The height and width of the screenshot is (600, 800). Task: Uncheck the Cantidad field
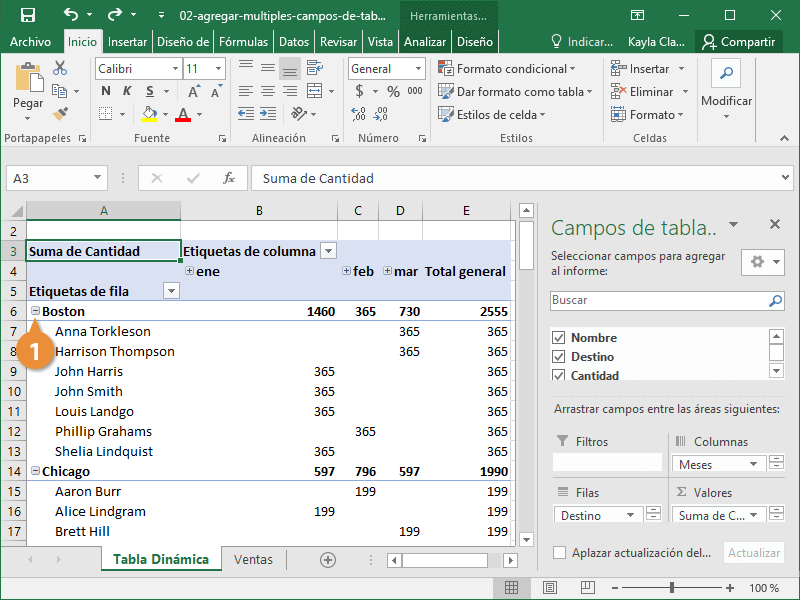[559, 376]
